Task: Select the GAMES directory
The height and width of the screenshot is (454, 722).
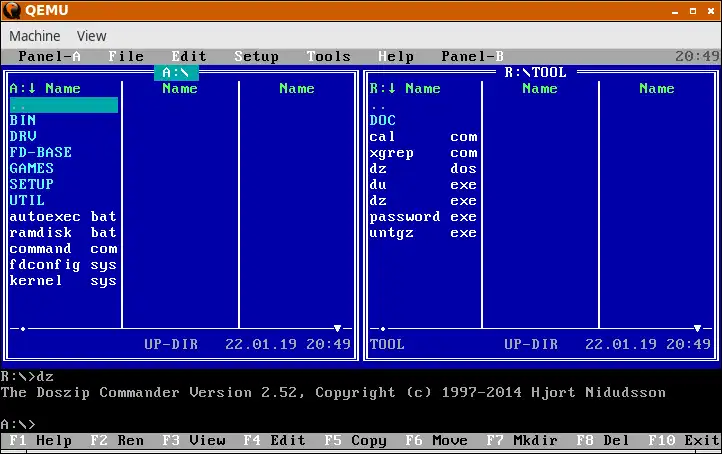Action: click(31, 169)
